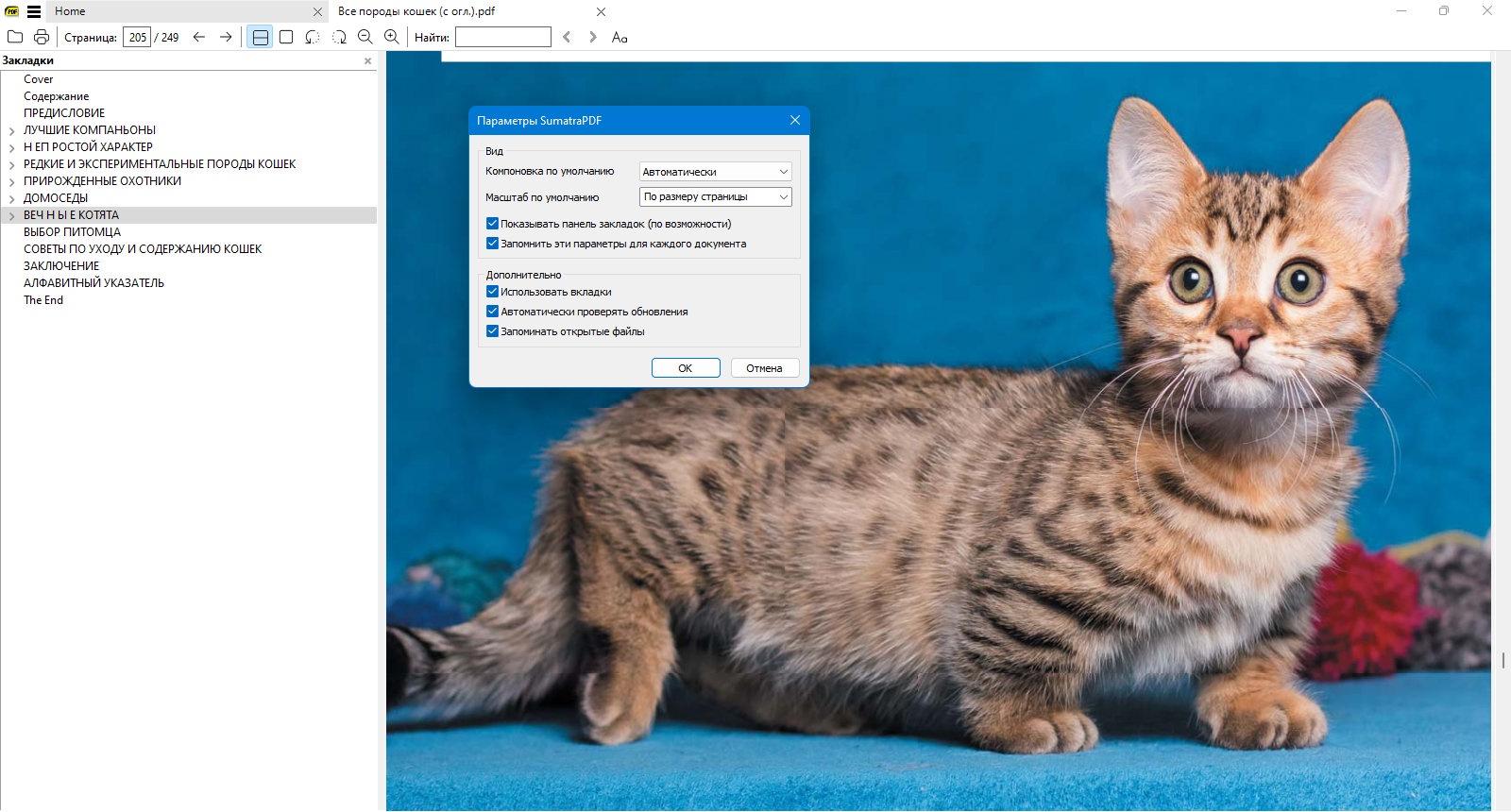Uncheck Показывать панель закладок checkbox
1511x812 pixels.
coord(492,224)
